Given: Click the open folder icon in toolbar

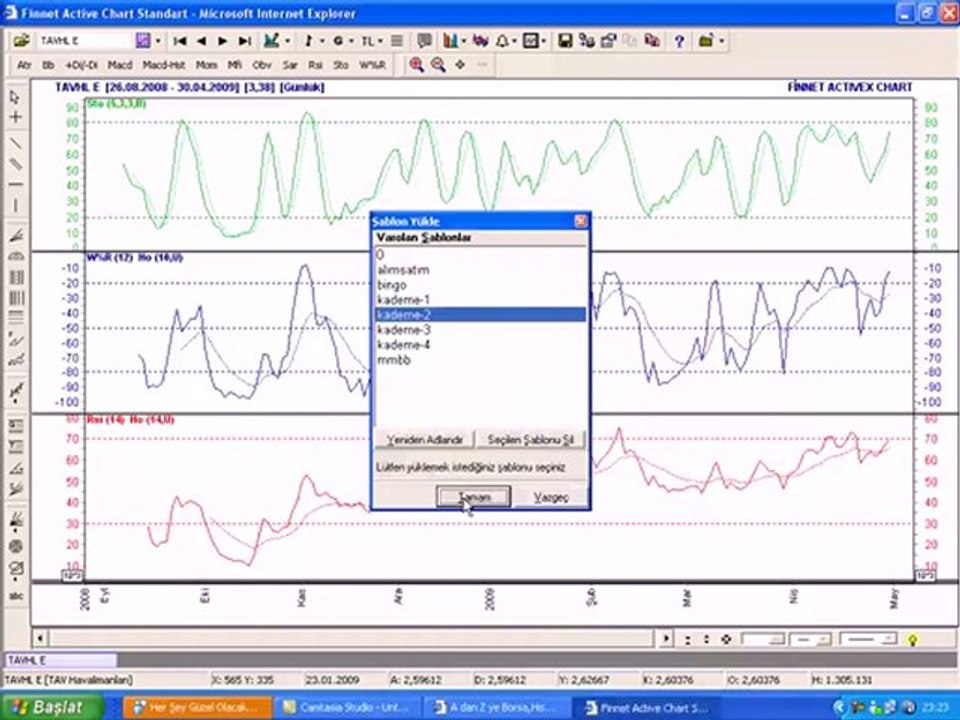Looking at the screenshot, I should pos(21,40).
